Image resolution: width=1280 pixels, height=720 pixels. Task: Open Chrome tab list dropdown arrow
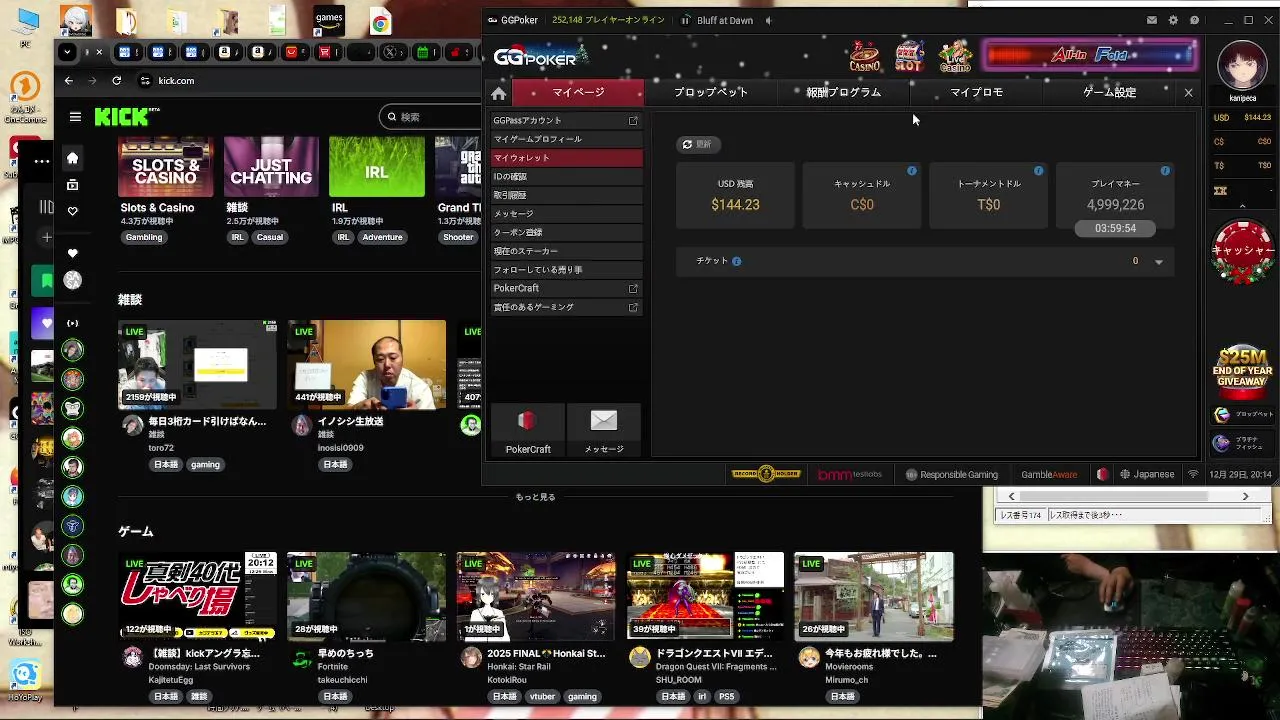coord(67,52)
